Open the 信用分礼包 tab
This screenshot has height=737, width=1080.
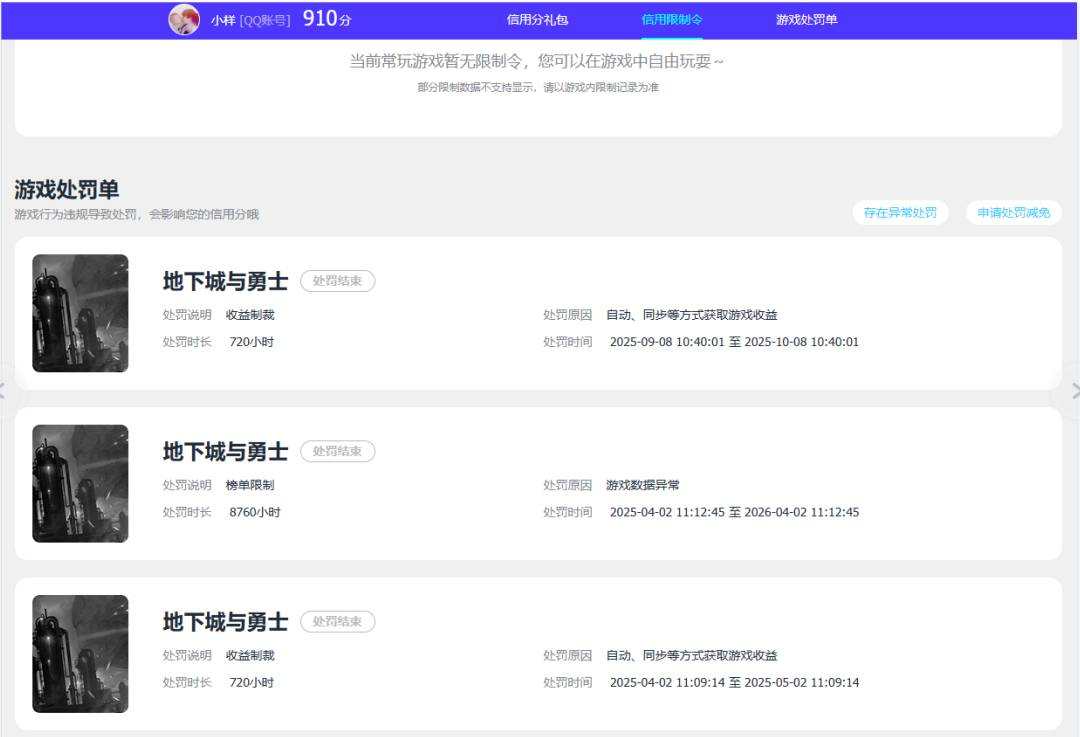[537, 20]
